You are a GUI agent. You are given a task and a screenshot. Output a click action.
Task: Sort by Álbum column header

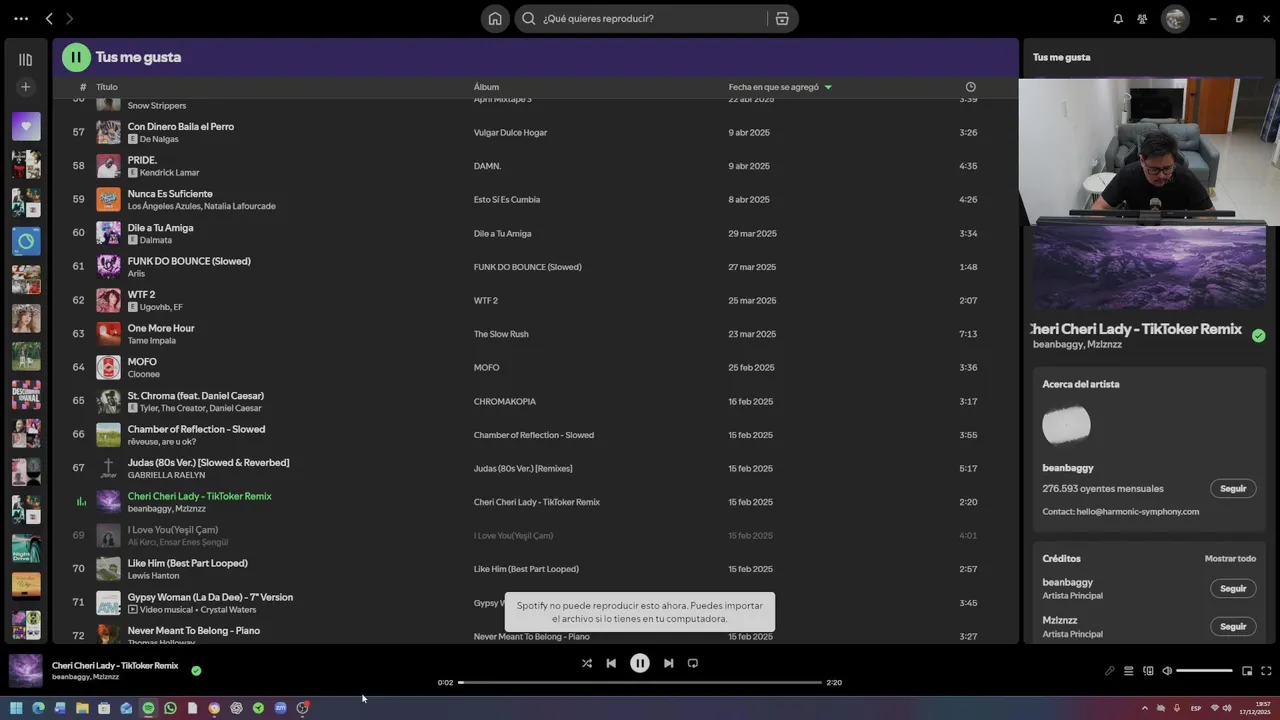(486, 87)
